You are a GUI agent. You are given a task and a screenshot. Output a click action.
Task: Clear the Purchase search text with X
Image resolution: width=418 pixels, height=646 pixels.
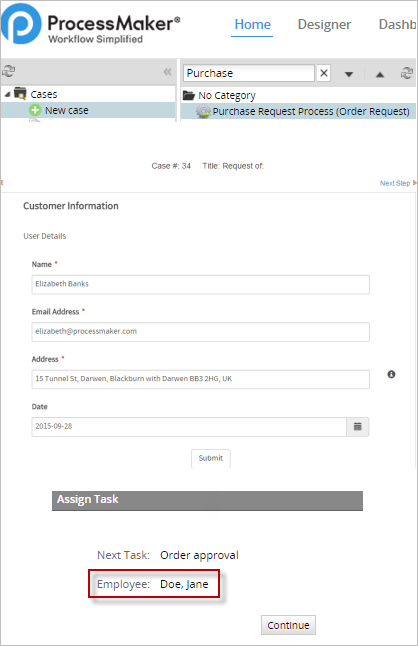coord(324,73)
